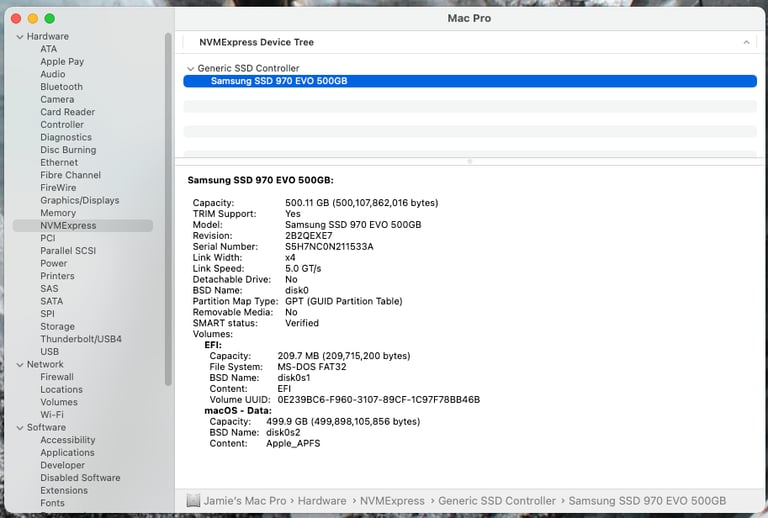768x518 pixels.
Task: Click the Volume UUID value
Action: pyautogui.click(x=379, y=400)
